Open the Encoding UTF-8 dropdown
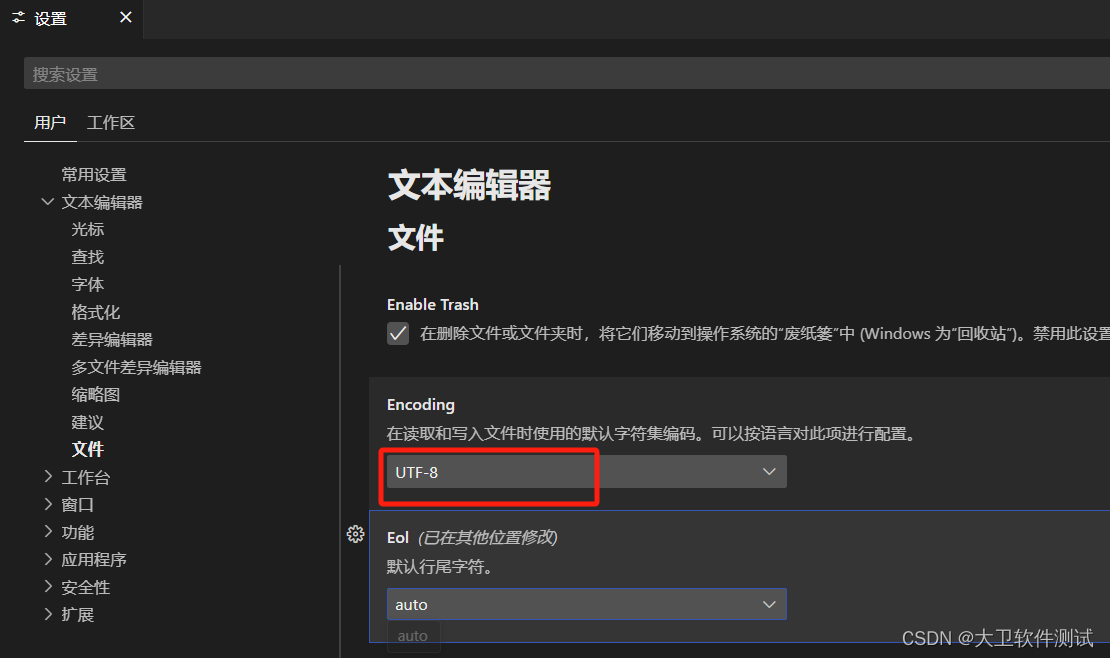The width and height of the screenshot is (1110, 658). pyautogui.click(x=586, y=472)
